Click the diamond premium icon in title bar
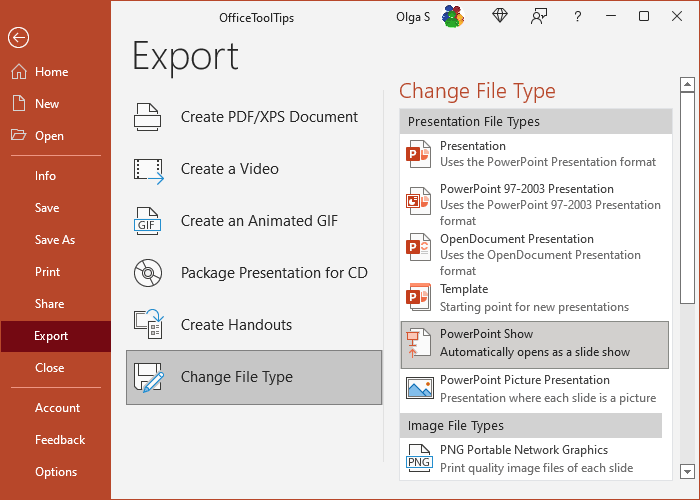The height and width of the screenshot is (500, 700). [500, 16]
